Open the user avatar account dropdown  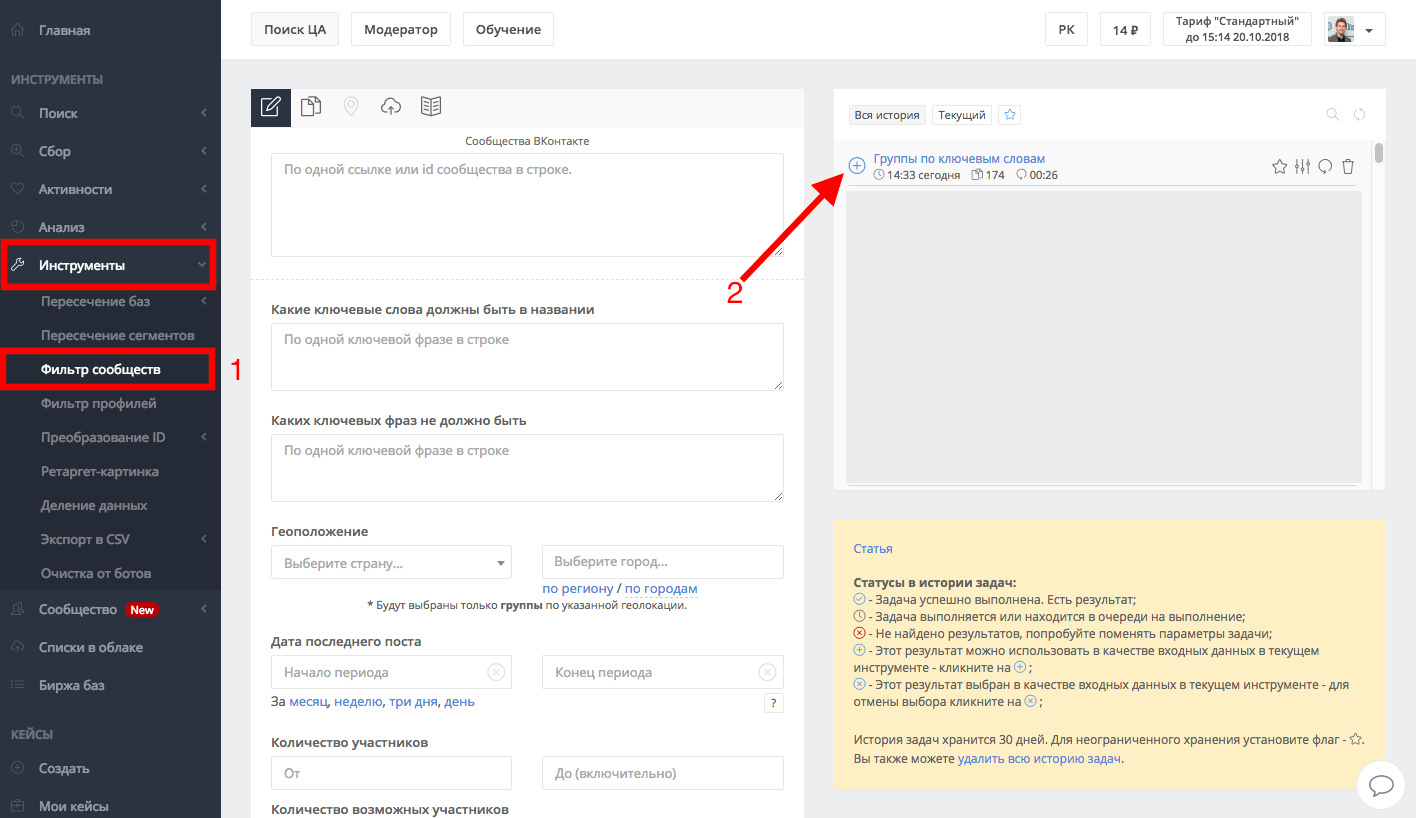coord(1354,30)
